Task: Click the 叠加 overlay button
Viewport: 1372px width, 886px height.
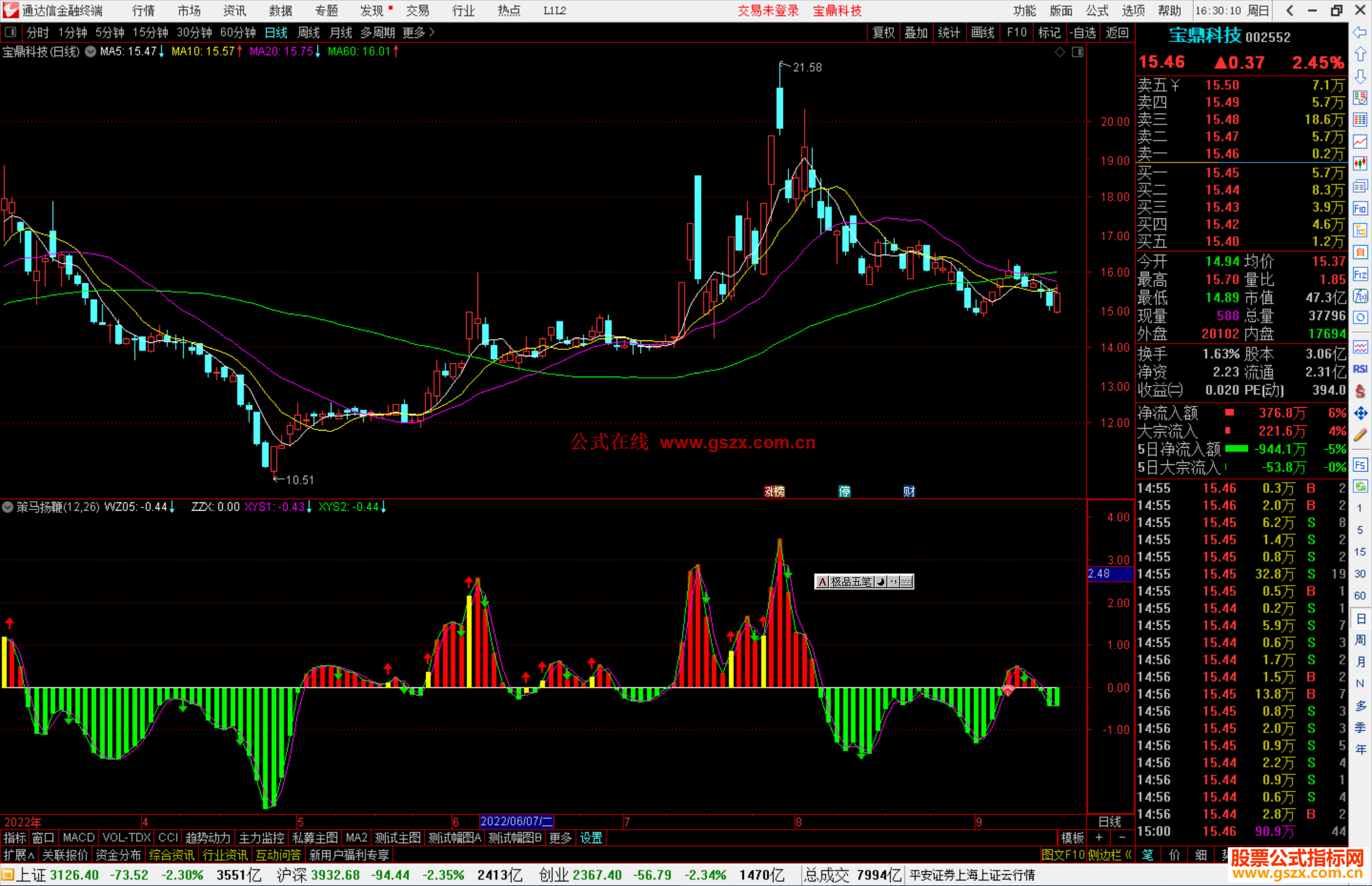Action: click(917, 32)
